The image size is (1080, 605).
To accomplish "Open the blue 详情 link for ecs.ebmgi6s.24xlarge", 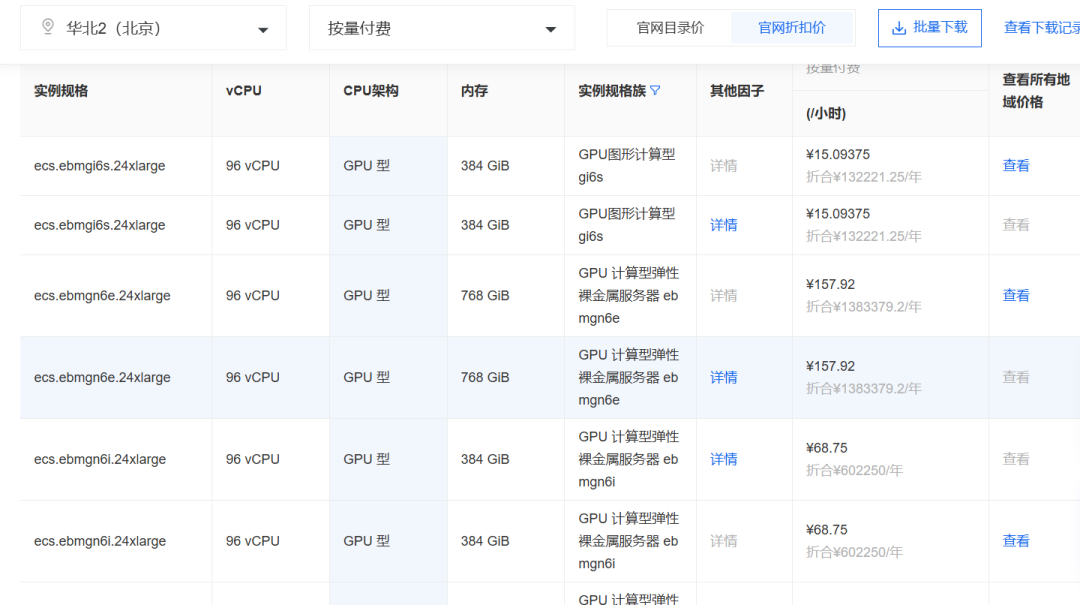I will click(x=723, y=225).
